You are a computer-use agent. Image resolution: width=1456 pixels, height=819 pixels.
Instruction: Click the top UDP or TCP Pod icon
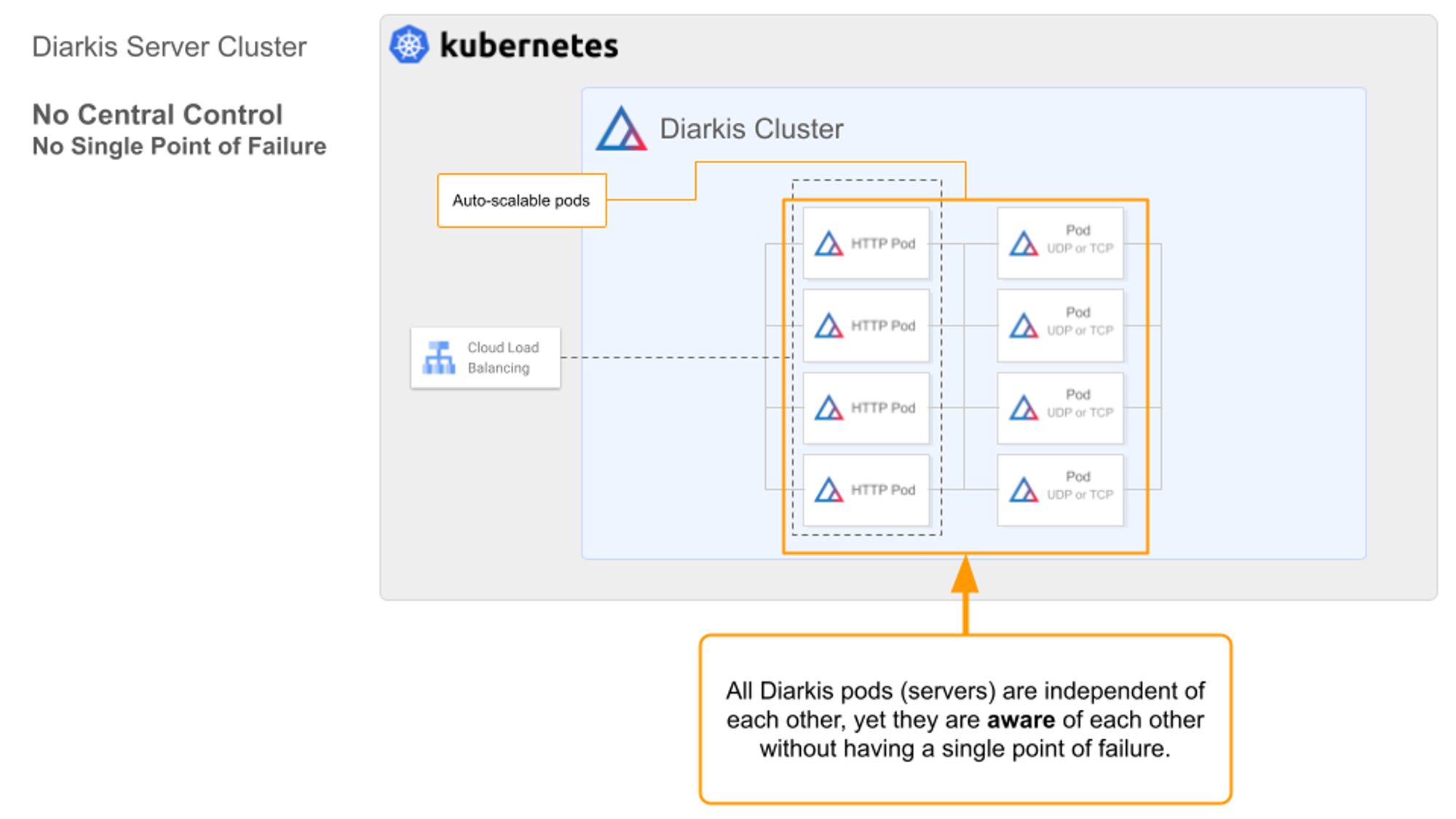[1024, 244]
